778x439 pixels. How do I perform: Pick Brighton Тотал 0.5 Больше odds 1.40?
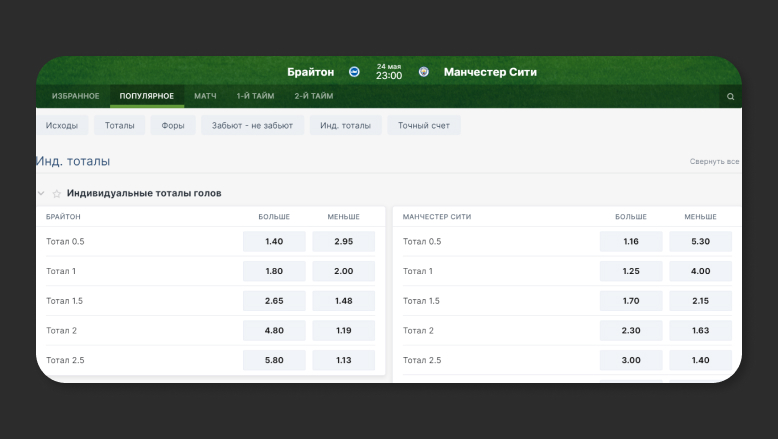[x=274, y=241]
